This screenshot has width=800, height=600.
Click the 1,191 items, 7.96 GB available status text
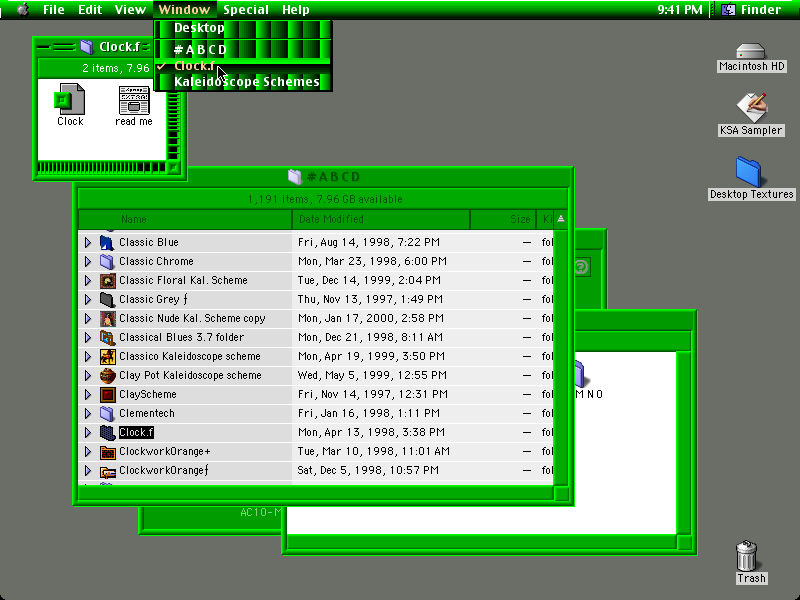tap(325, 199)
